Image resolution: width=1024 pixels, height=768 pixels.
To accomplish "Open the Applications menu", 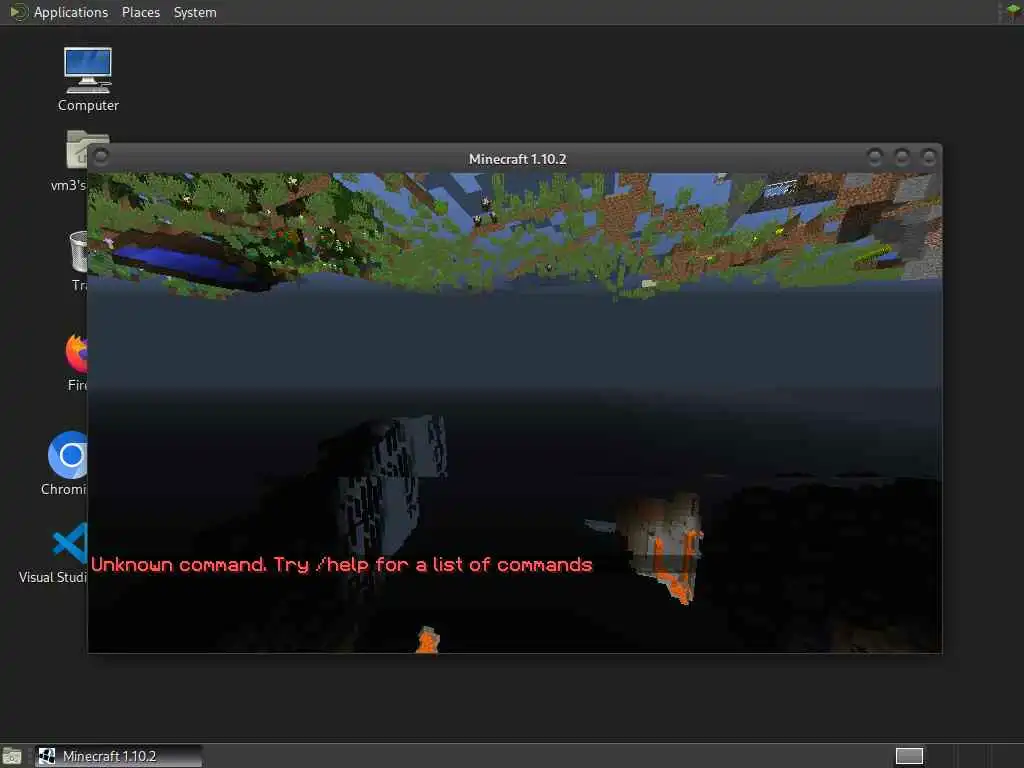I will [71, 12].
